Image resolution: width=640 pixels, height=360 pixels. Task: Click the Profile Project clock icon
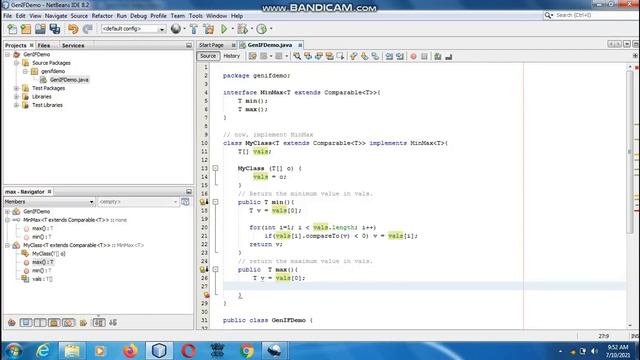tap(262, 29)
